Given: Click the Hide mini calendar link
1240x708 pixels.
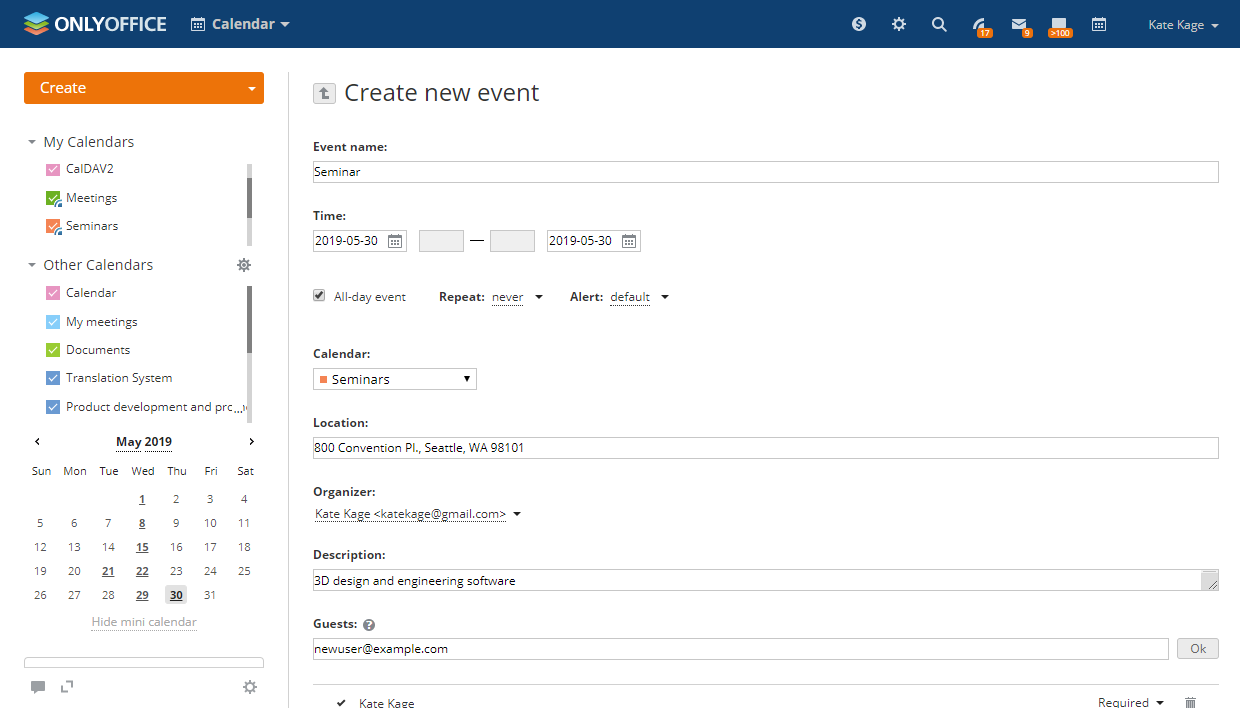Looking at the screenshot, I should pos(144,622).
